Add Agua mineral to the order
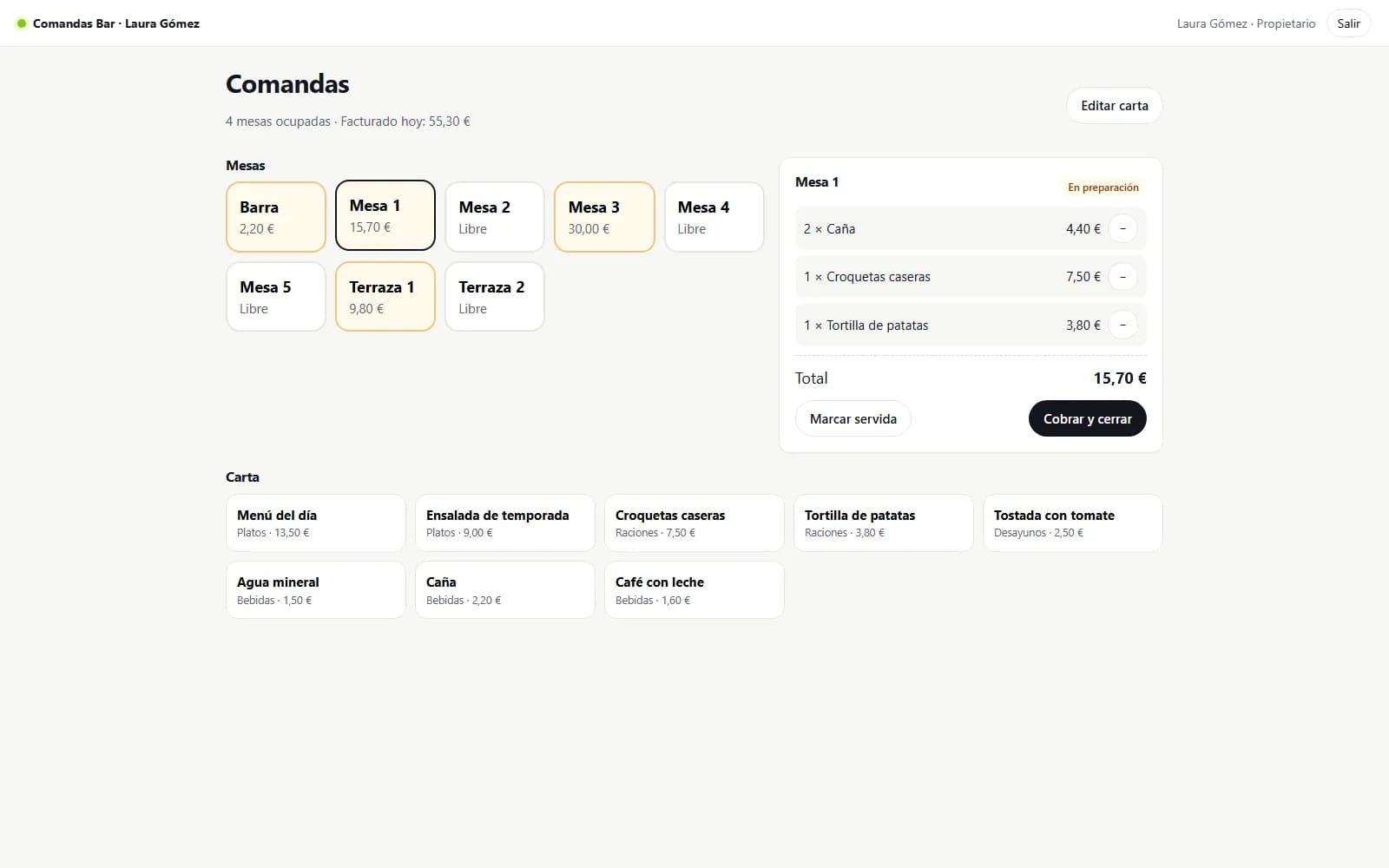Viewport: 1389px width, 868px height. [x=316, y=590]
